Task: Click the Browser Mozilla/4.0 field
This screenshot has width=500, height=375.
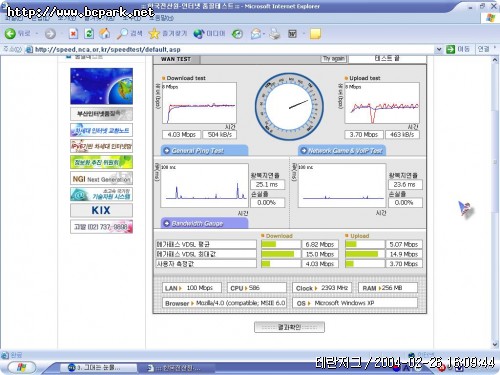Action: pos(224,303)
